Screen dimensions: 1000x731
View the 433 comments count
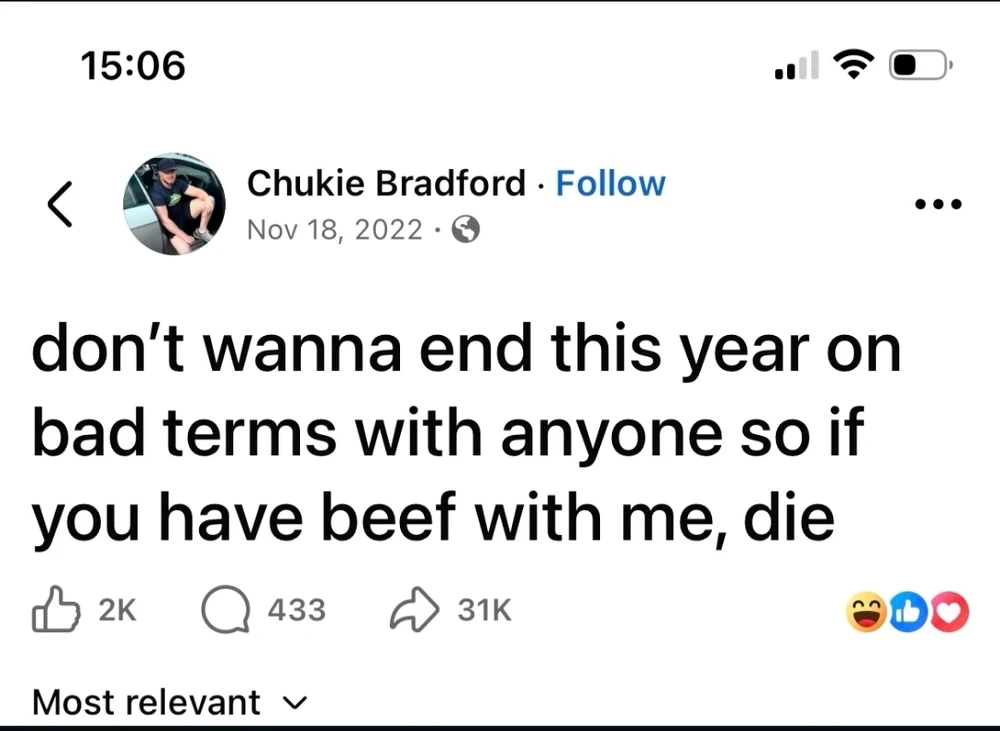coord(297,609)
